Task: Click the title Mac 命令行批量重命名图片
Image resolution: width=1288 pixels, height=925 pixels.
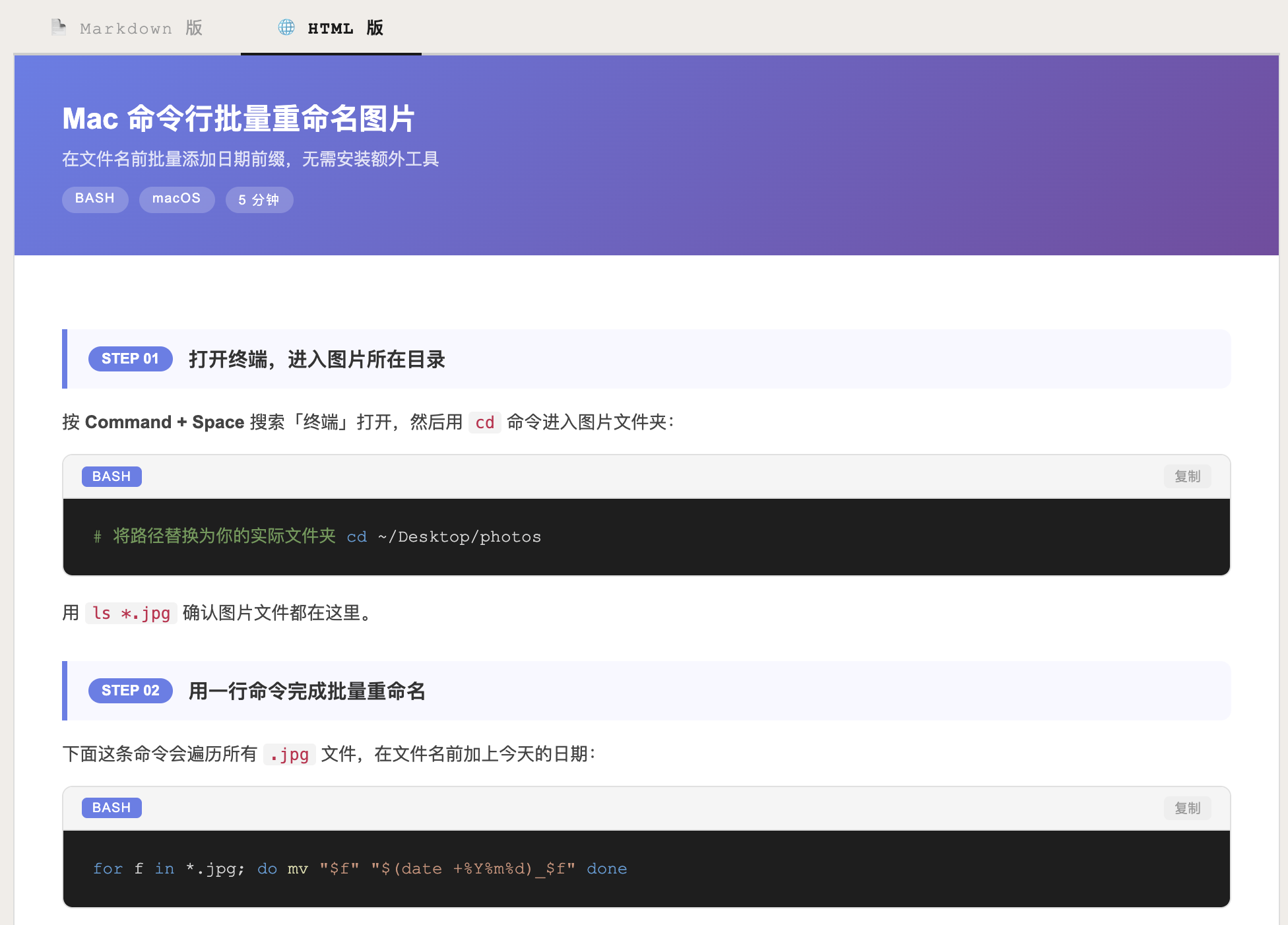Action: (238, 119)
